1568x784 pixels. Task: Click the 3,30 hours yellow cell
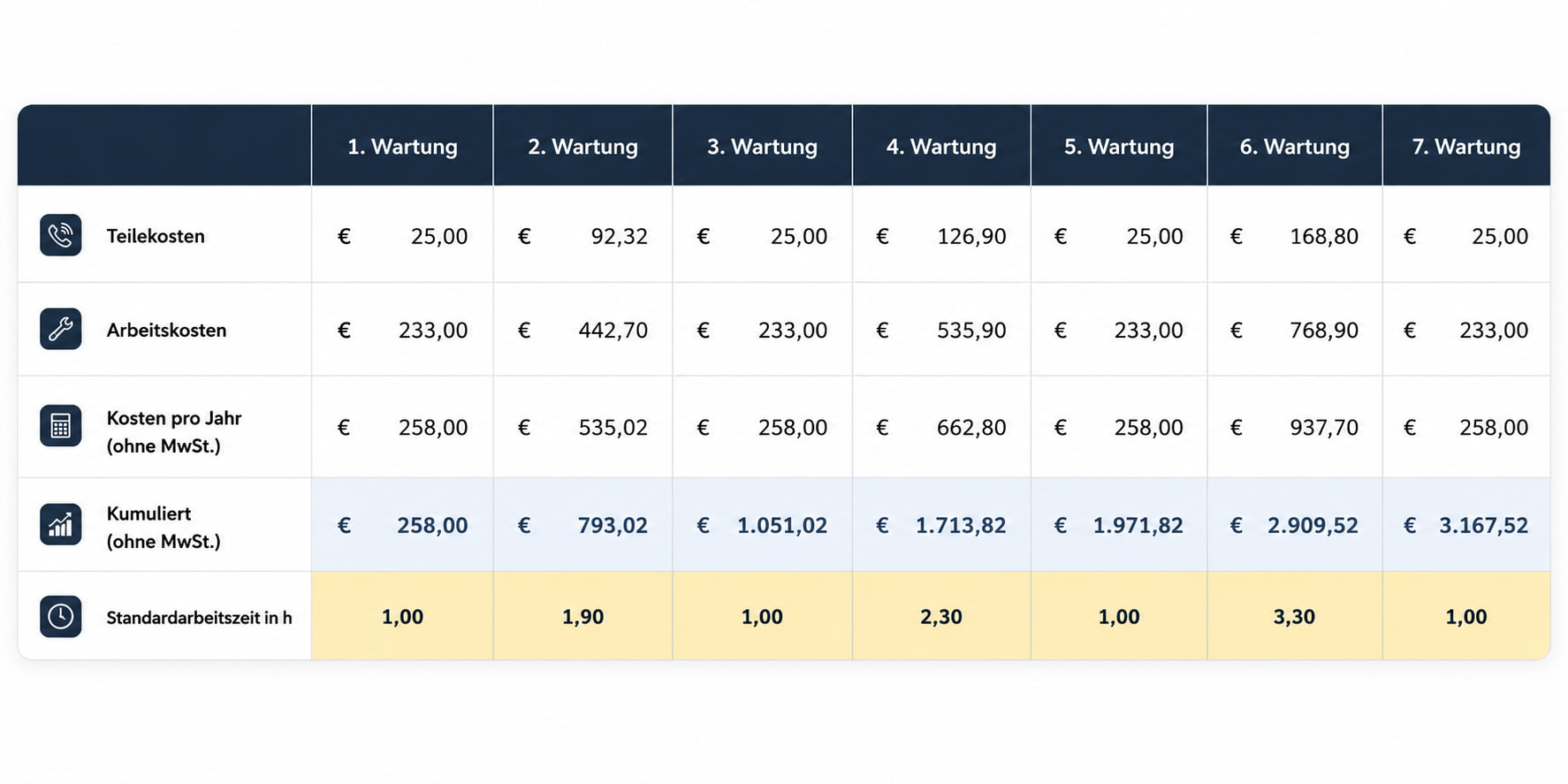(1295, 617)
